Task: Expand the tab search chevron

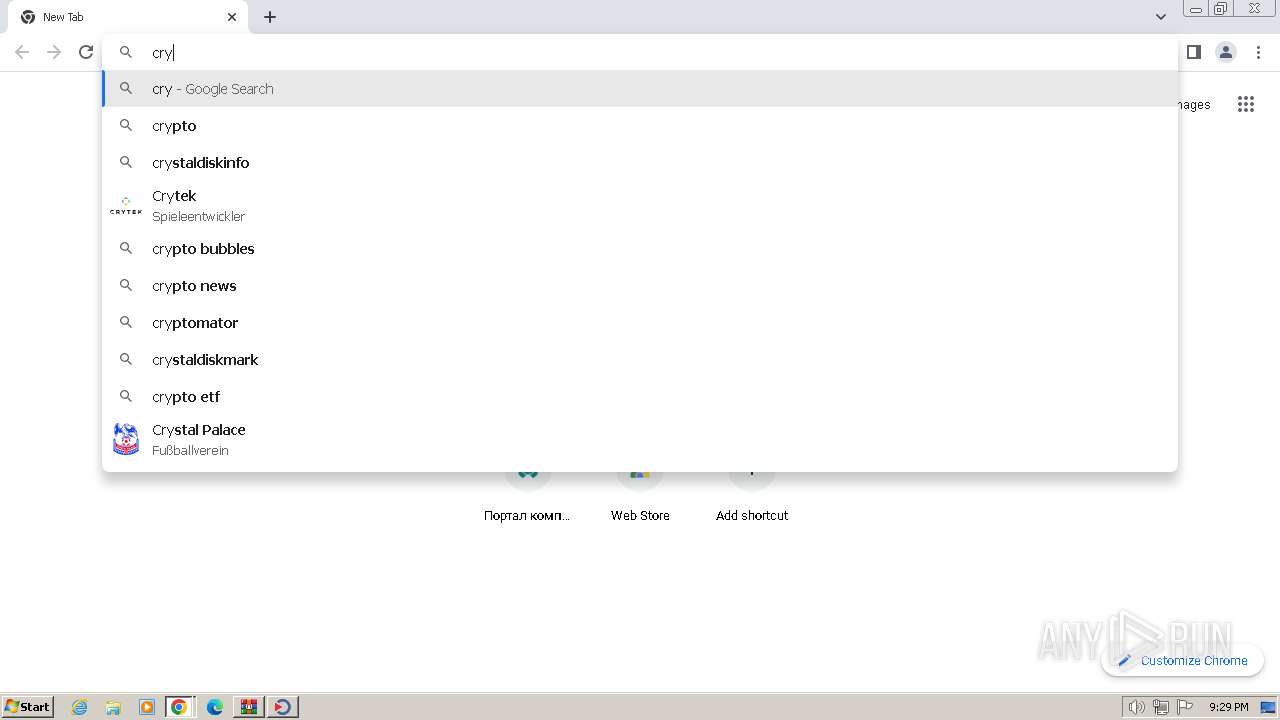Action: click(1160, 17)
